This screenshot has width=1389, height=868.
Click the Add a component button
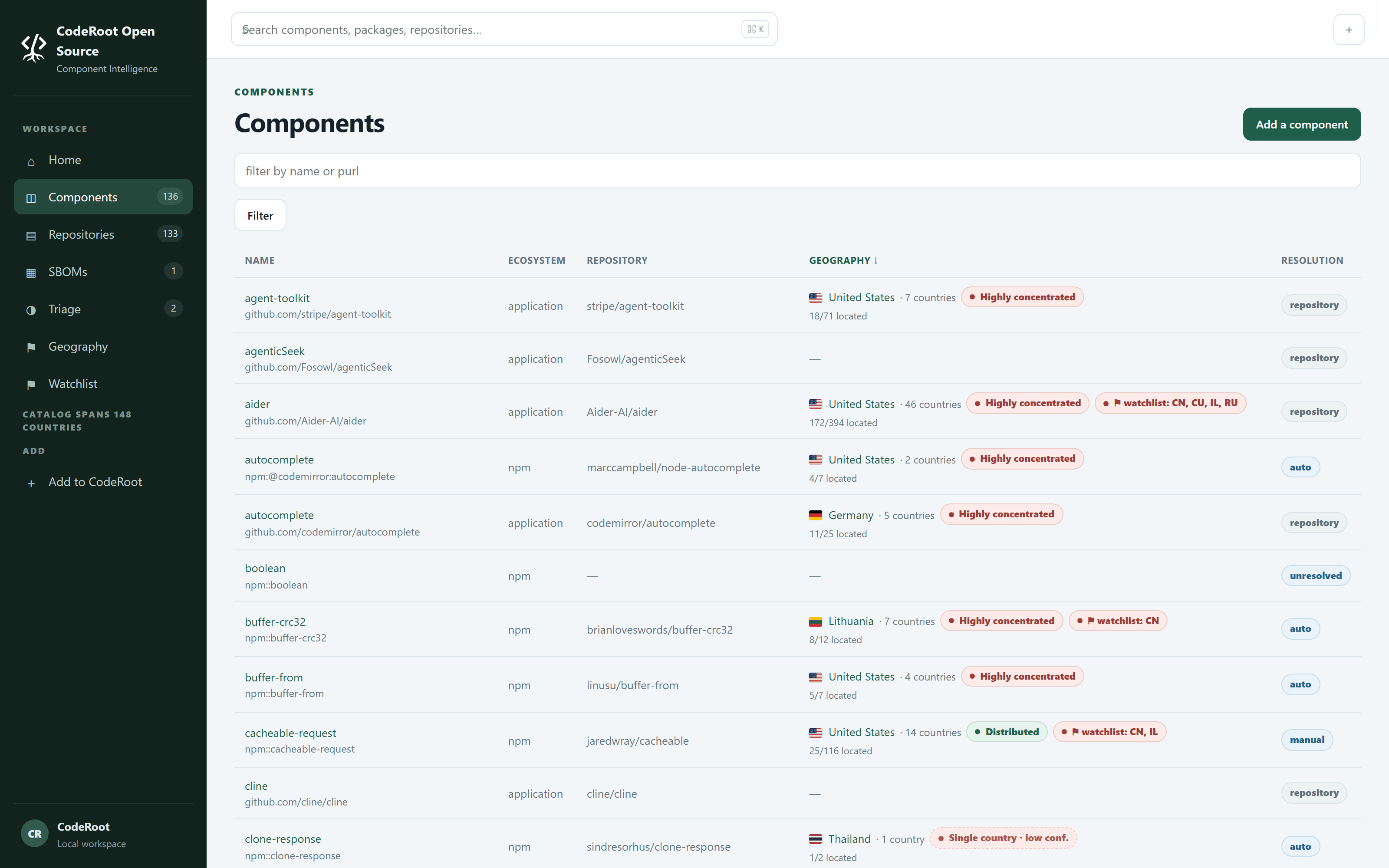pos(1301,124)
